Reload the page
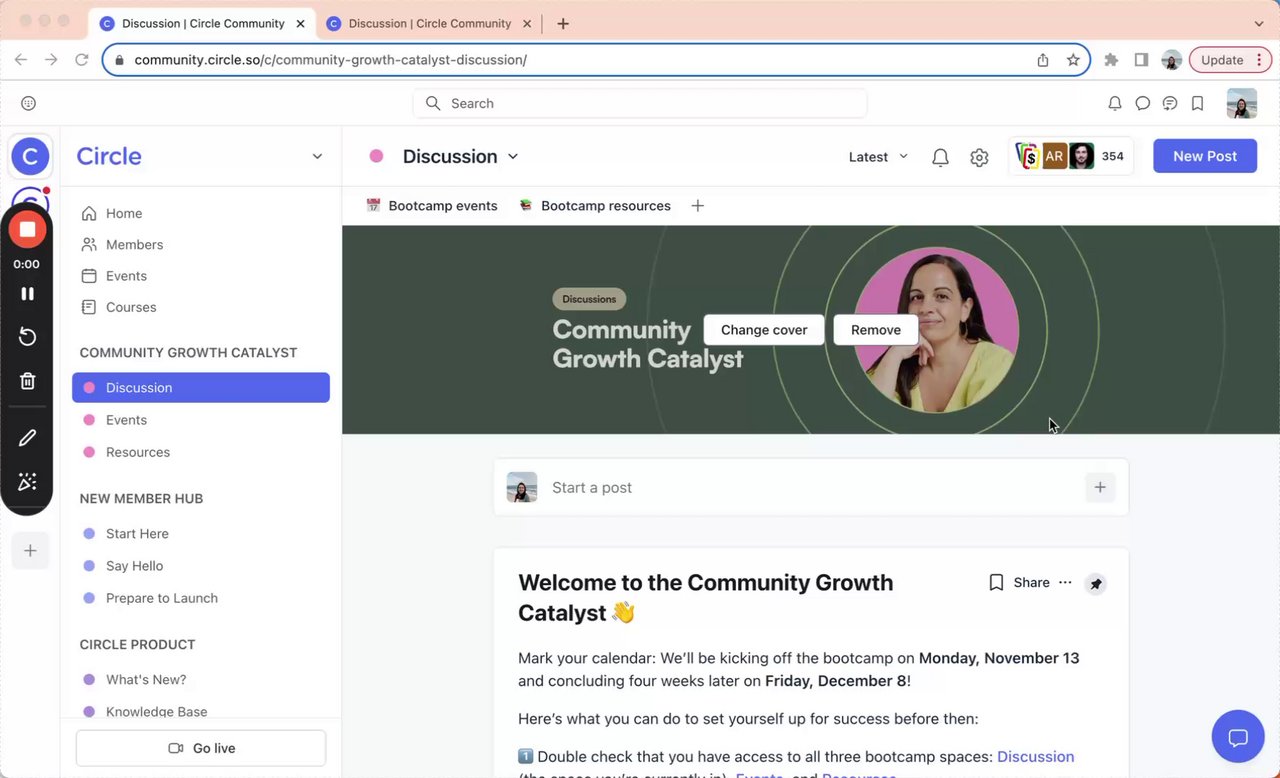This screenshot has height=778, width=1280. pos(82,60)
